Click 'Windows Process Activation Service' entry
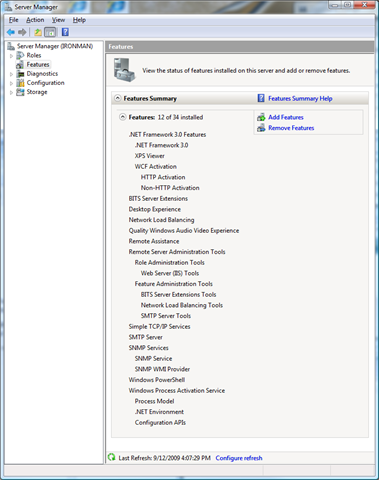The width and height of the screenshot is (379, 480). coord(177,391)
